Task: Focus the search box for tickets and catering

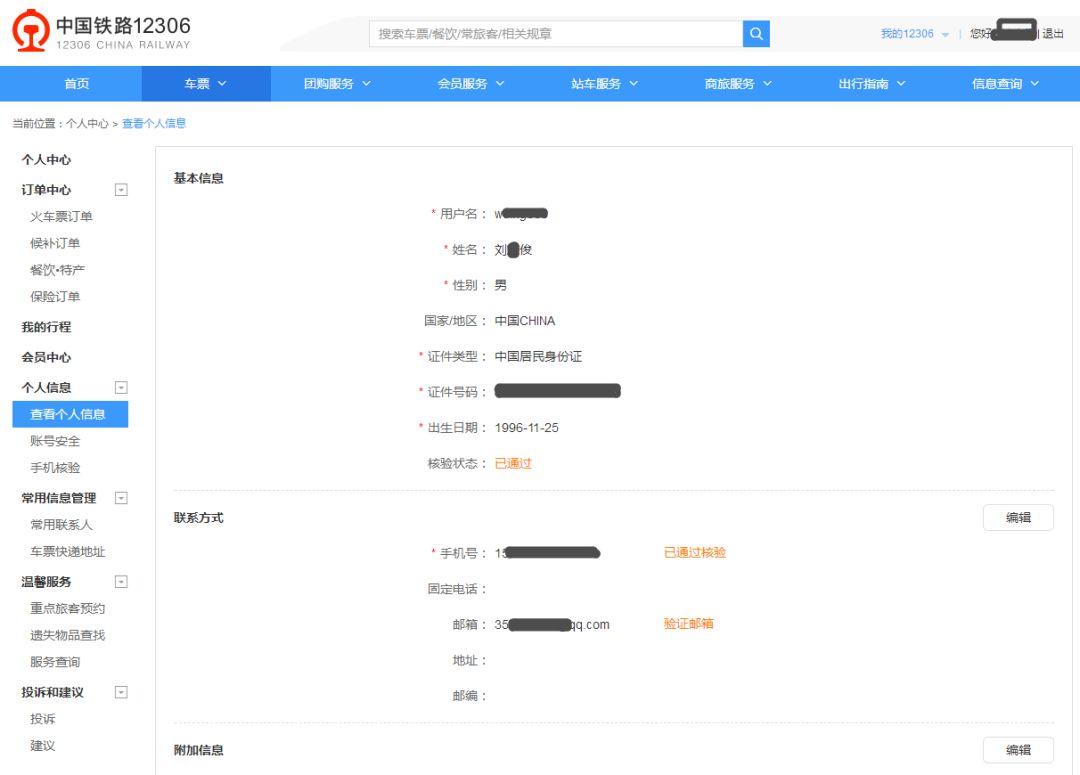Action: tap(556, 34)
